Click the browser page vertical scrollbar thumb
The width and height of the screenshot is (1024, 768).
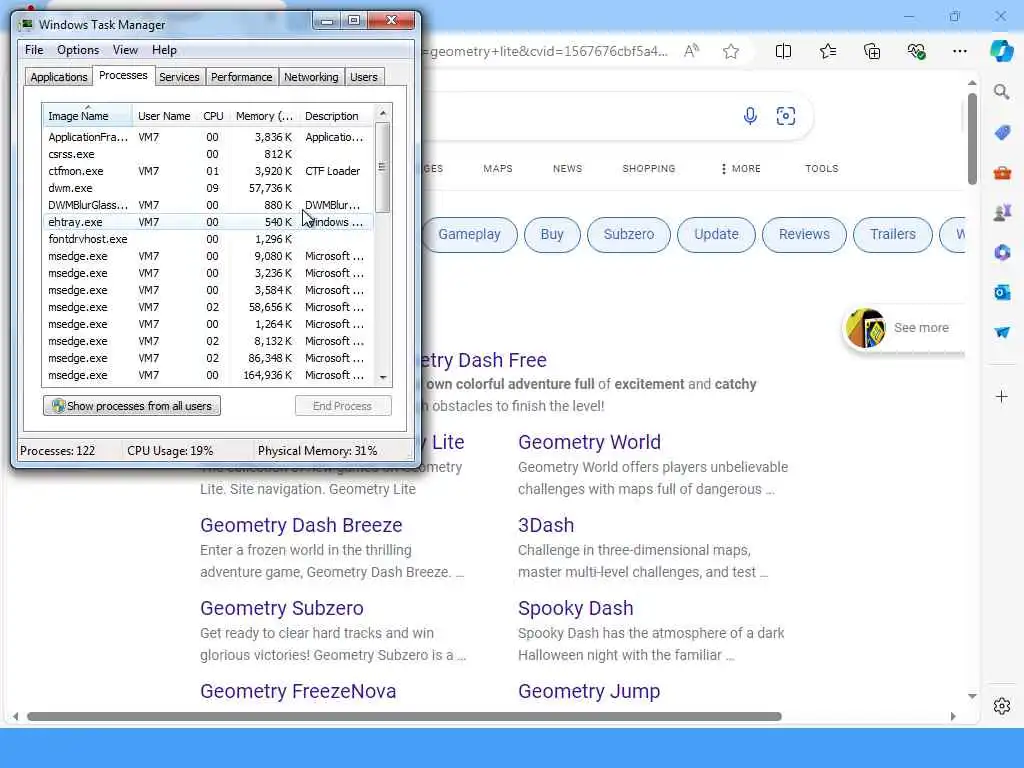click(972, 138)
